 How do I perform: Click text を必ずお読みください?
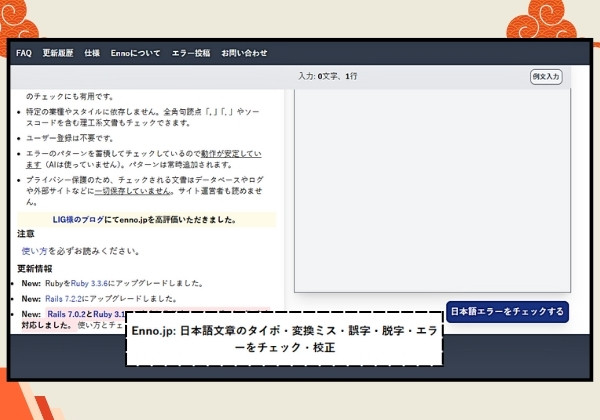(94, 251)
